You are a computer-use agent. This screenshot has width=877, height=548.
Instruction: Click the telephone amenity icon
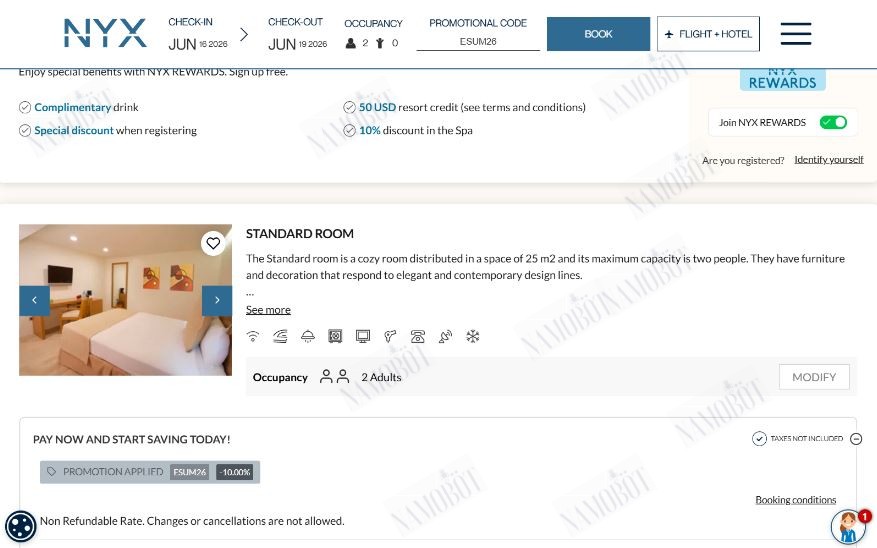coord(418,336)
